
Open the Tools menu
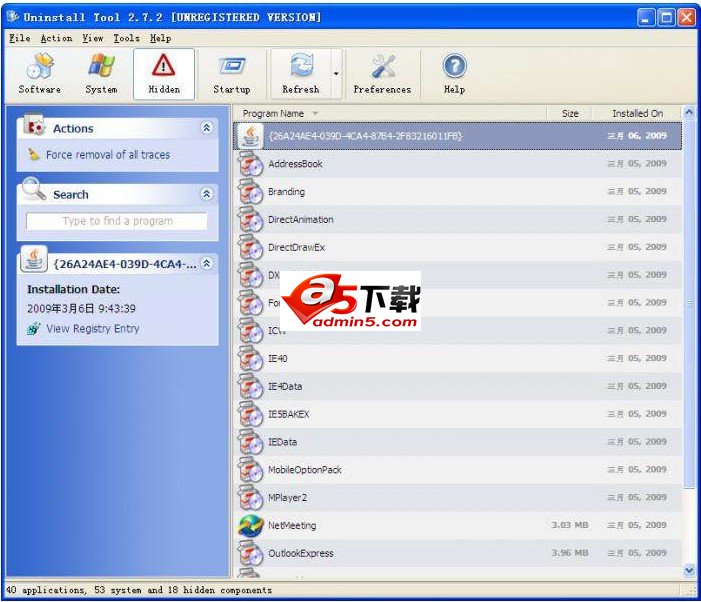pyautogui.click(x=126, y=38)
